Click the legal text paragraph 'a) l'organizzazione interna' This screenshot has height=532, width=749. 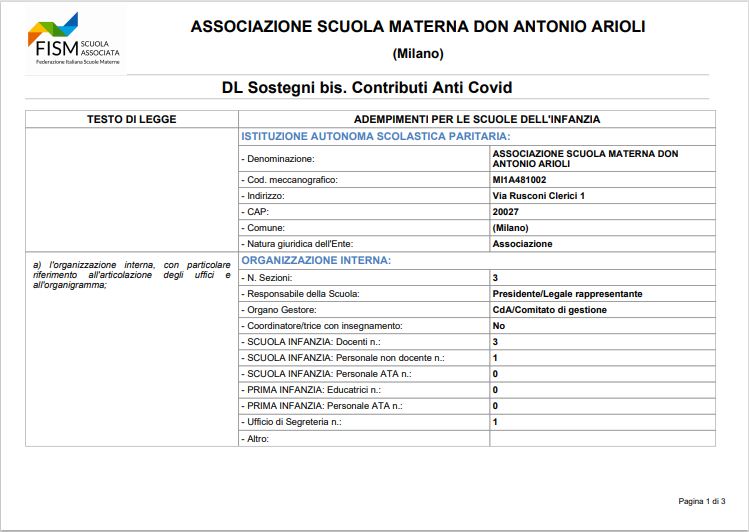pyautogui.click(x=131, y=275)
